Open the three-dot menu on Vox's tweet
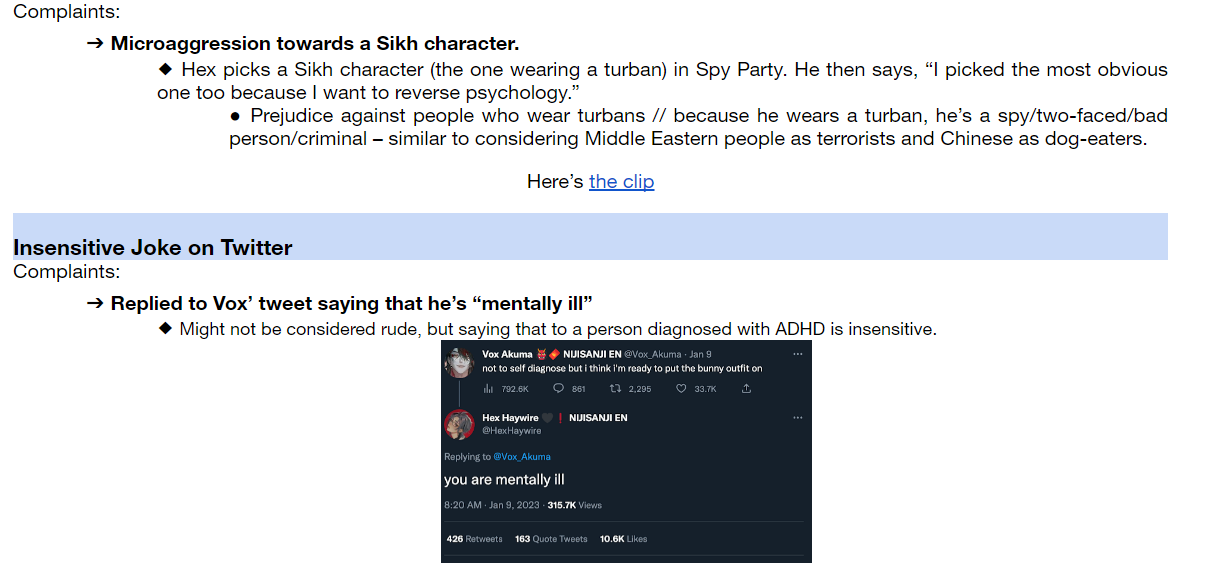Viewport: 1211px width, 563px height. click(797, 354)
